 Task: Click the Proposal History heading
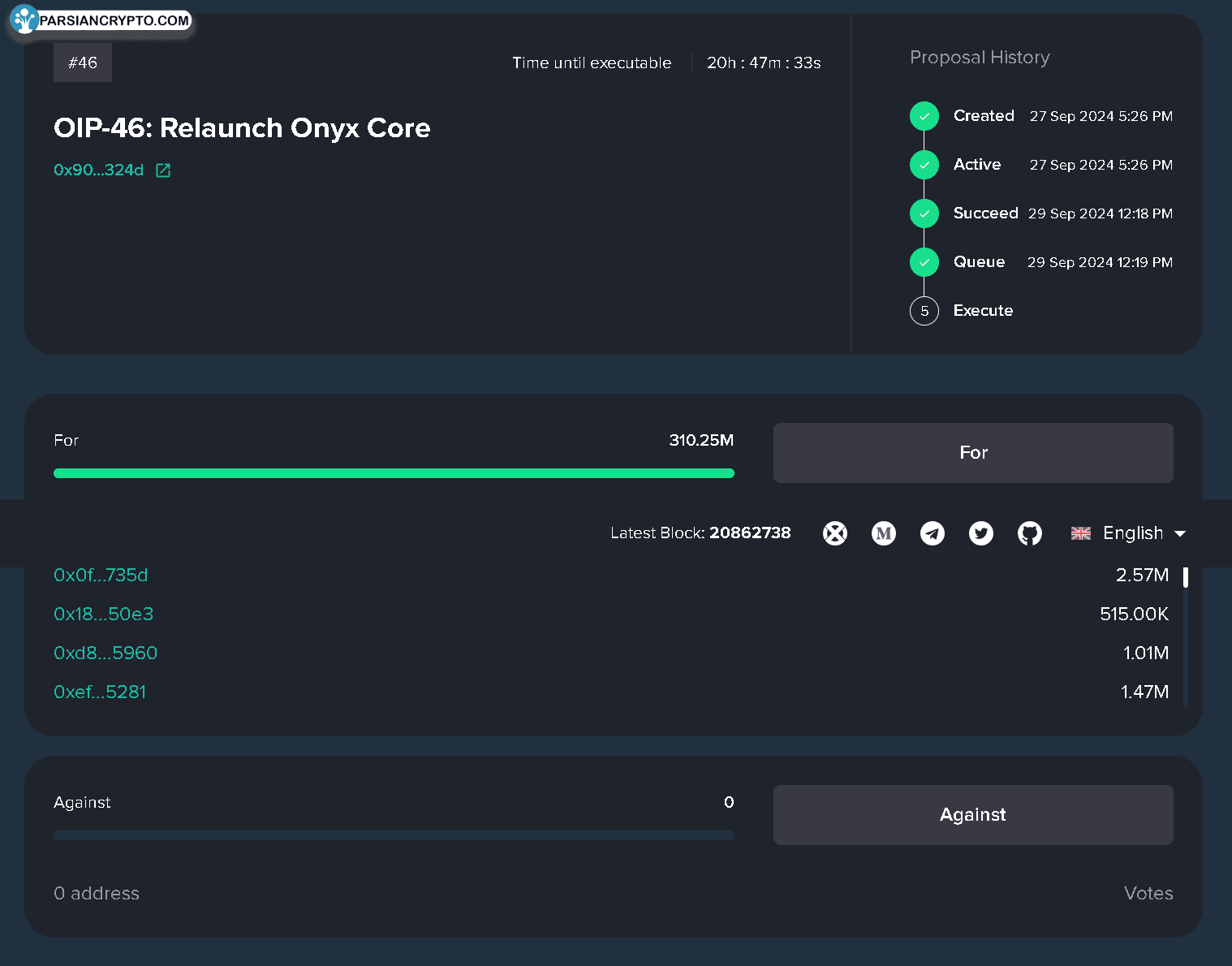(x=980, y=58)
